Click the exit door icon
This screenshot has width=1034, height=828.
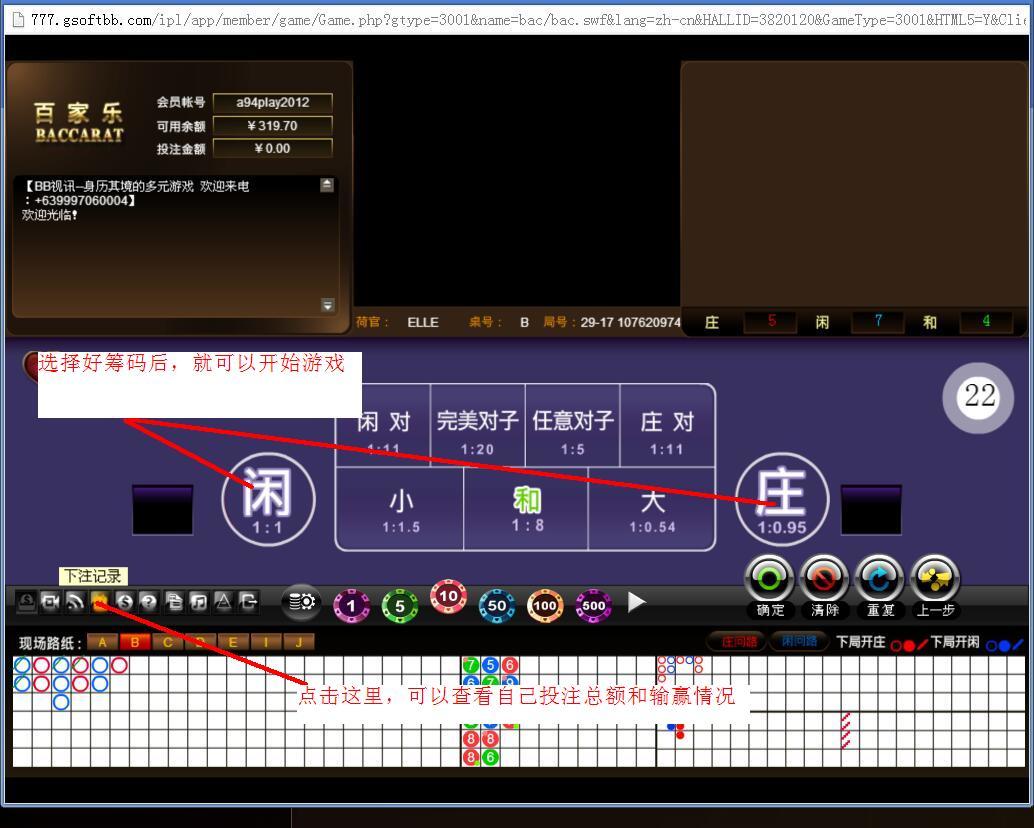[249, 601]
